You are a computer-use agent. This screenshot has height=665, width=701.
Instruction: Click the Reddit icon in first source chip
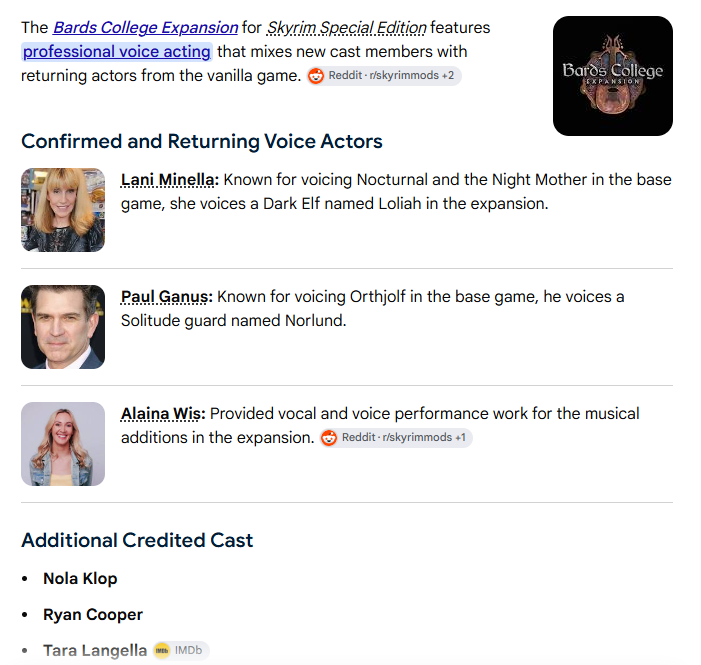316,76
